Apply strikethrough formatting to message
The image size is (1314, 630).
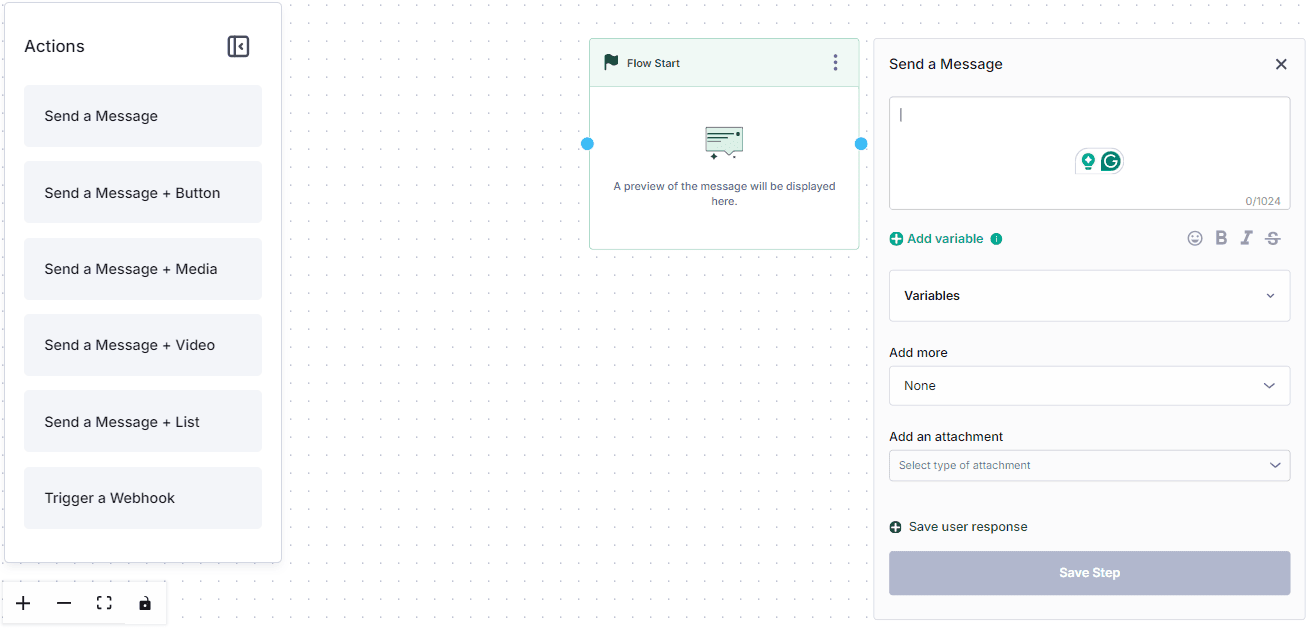click(x=1272, y=238)
